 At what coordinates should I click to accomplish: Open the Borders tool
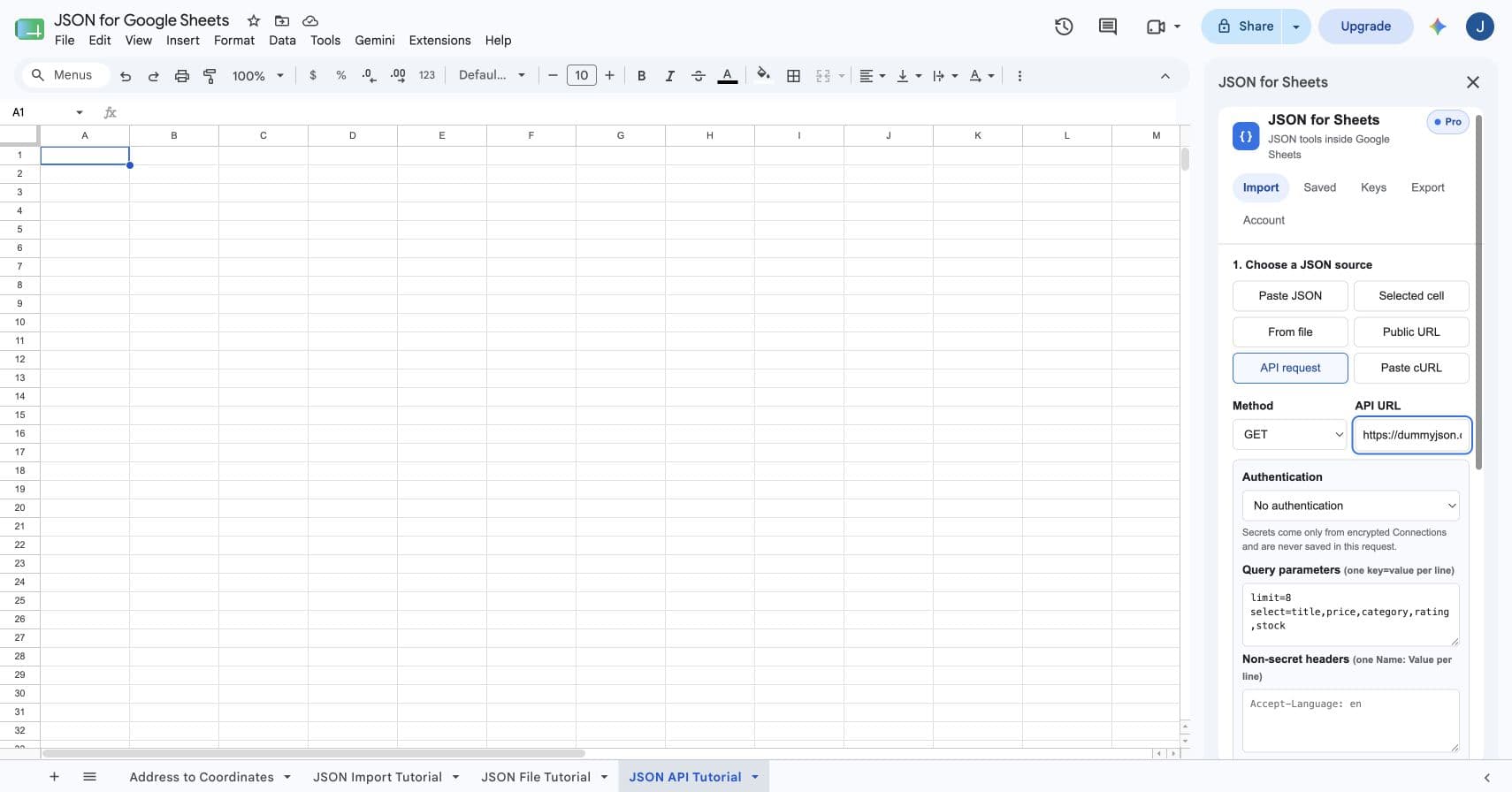794,76
